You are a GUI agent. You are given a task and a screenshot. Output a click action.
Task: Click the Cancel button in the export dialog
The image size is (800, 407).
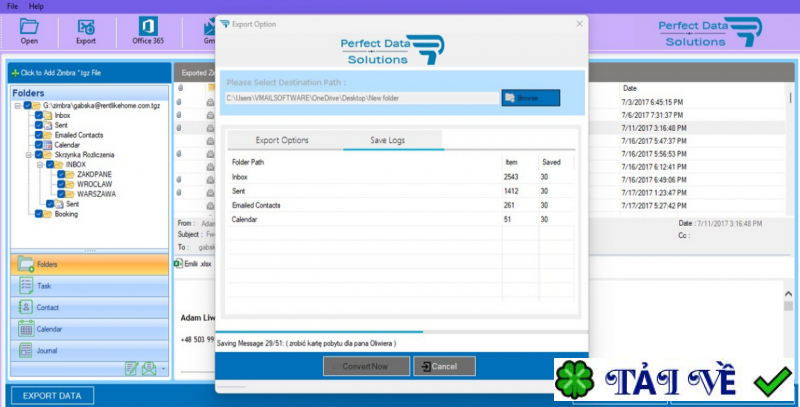pos(444,366)
